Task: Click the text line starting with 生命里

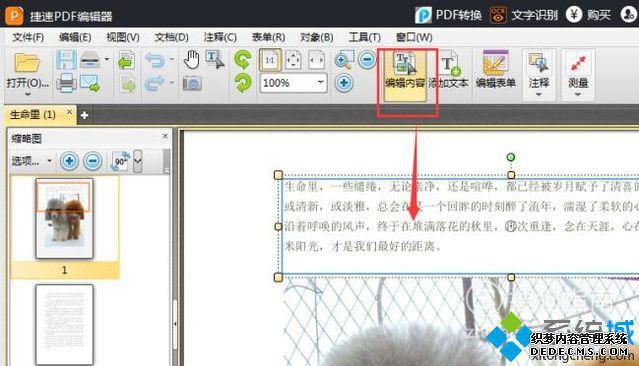Action: (x=461, y=187)
